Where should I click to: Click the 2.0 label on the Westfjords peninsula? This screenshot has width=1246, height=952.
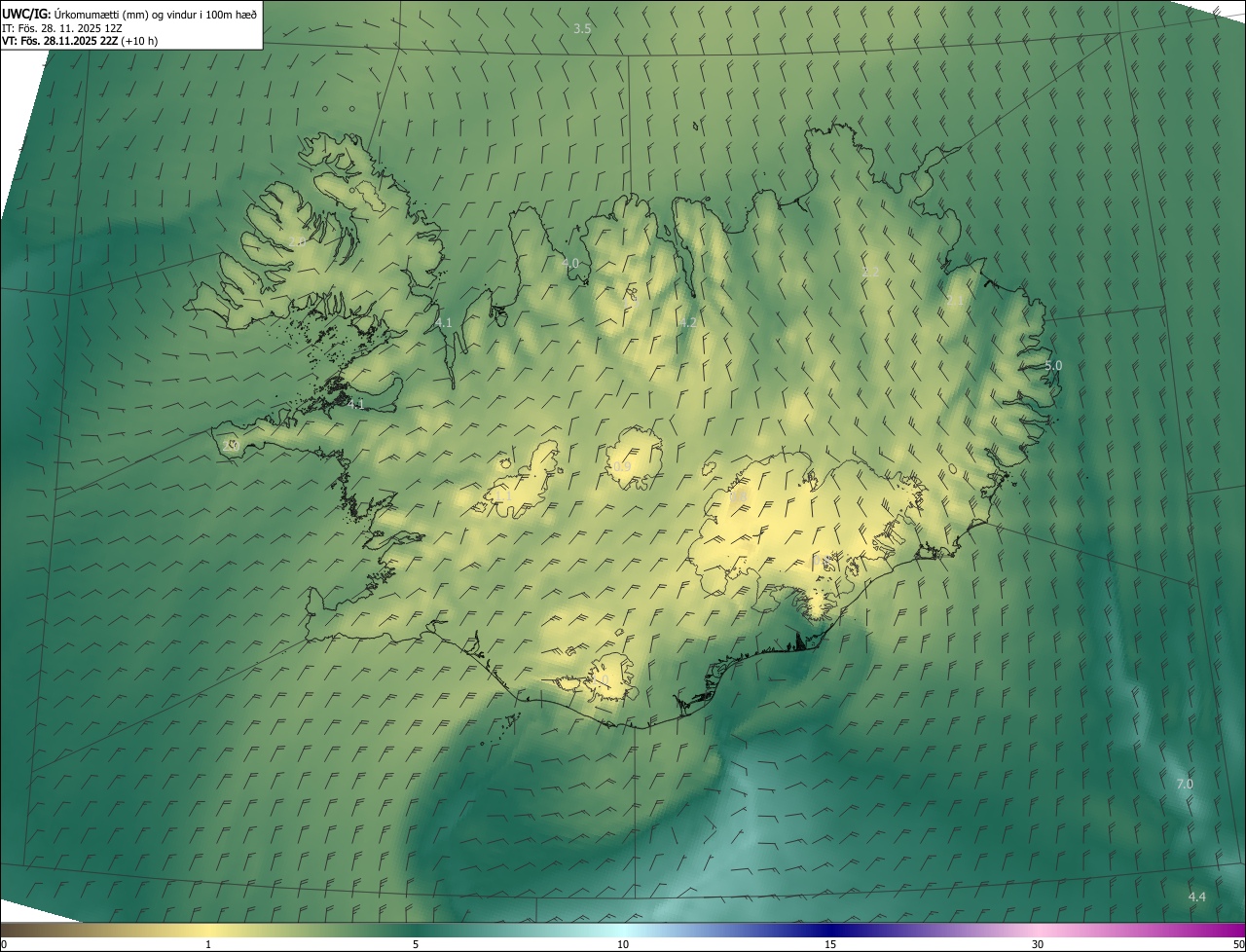point(297,241)
